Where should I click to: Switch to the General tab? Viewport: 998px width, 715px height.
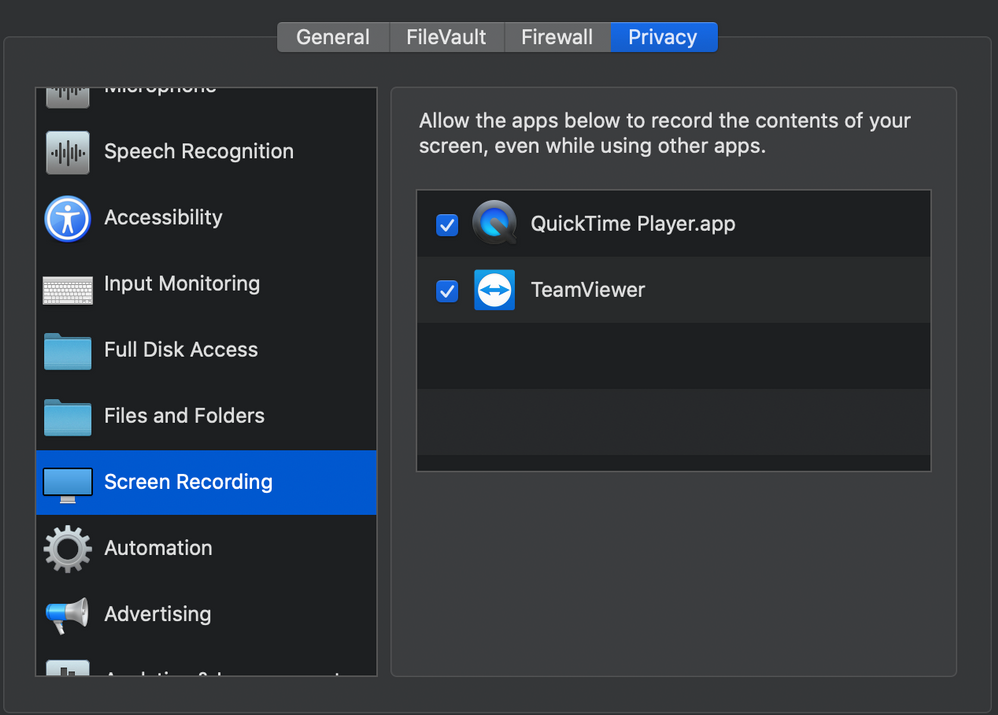(333, 37)
